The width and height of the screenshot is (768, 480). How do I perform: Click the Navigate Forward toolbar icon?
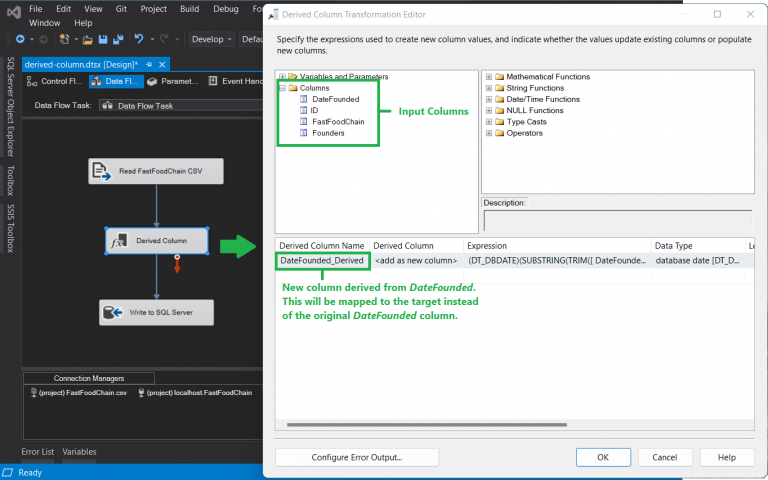click(43, 39)
